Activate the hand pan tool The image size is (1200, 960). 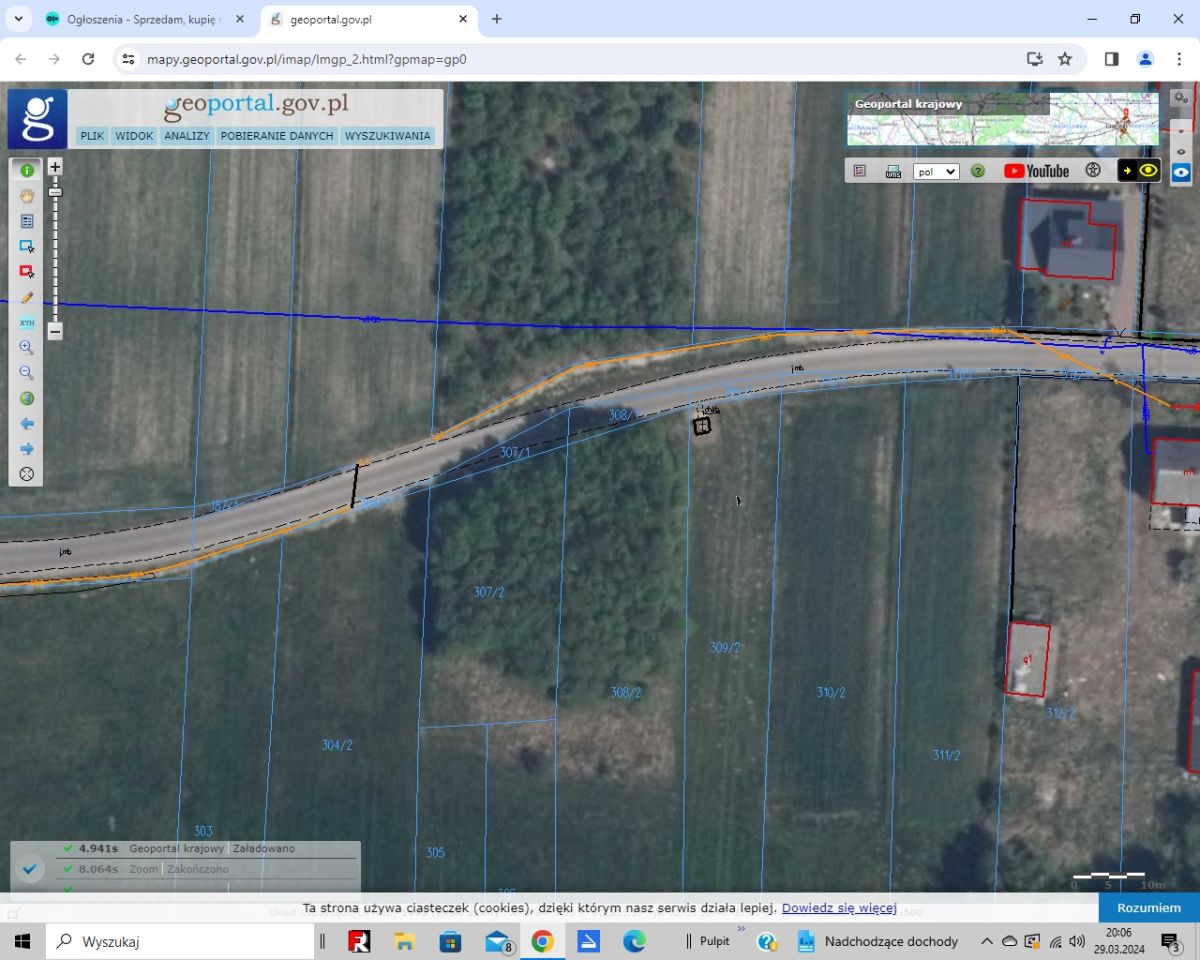click(x=27, y=196)
